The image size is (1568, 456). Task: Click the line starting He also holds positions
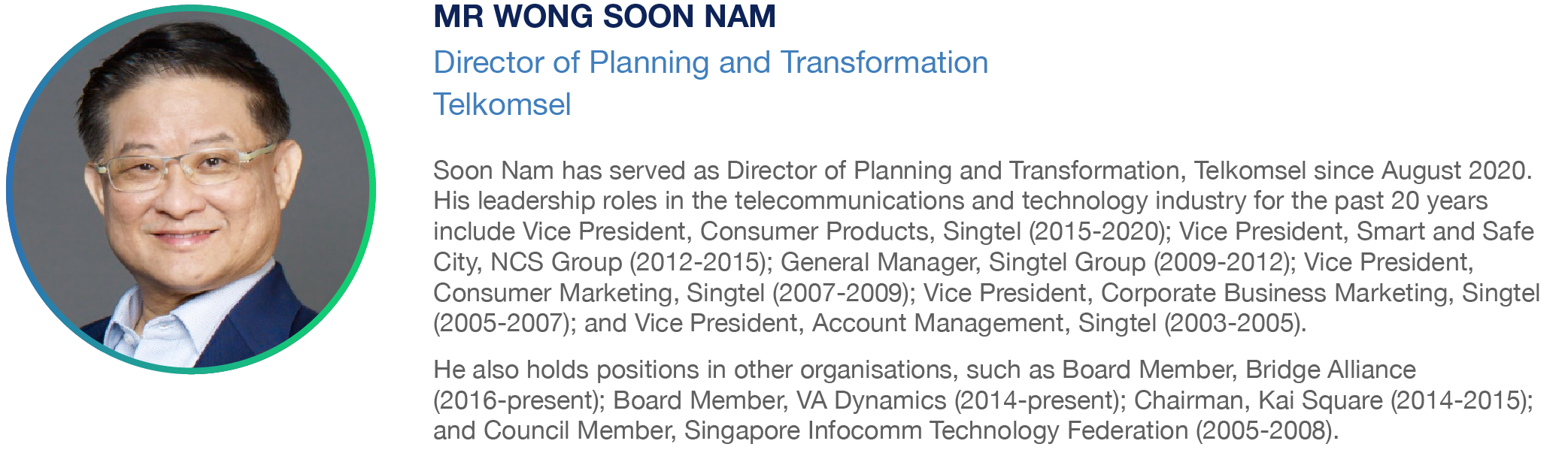(925, 370)
